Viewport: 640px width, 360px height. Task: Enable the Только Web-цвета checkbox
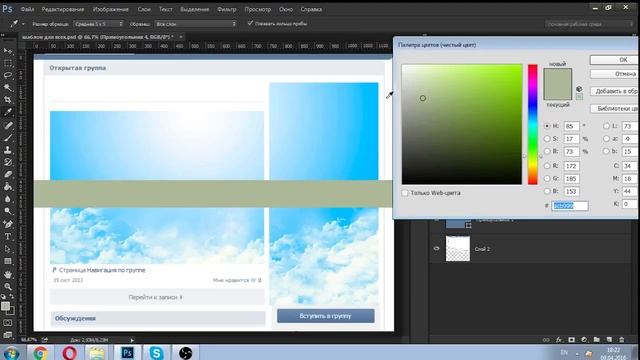[x=405, y=193]
